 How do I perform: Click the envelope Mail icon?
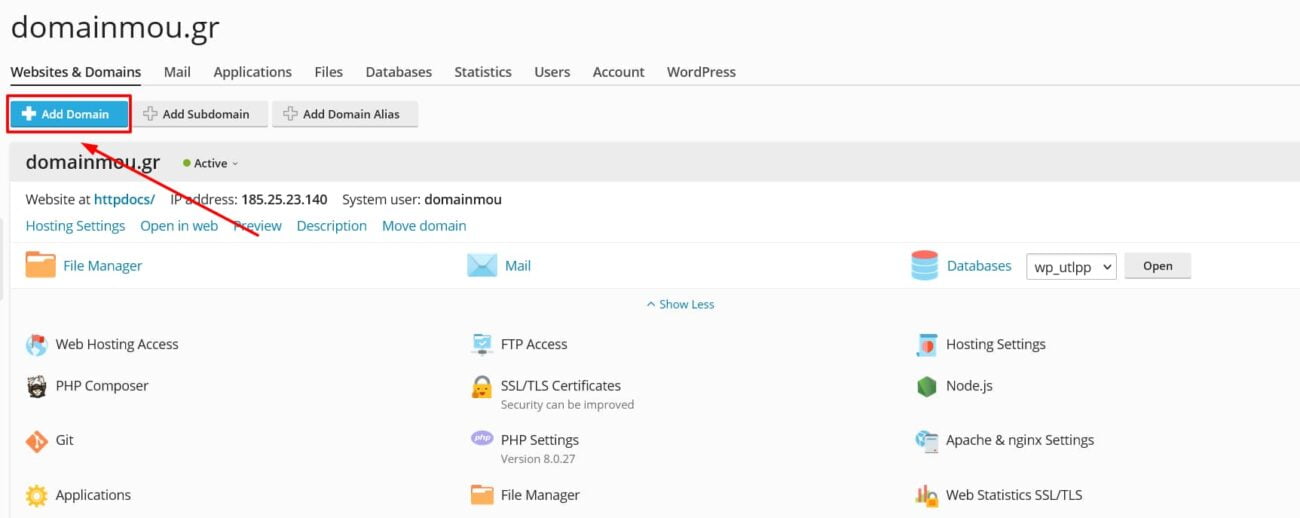(482, 266)
